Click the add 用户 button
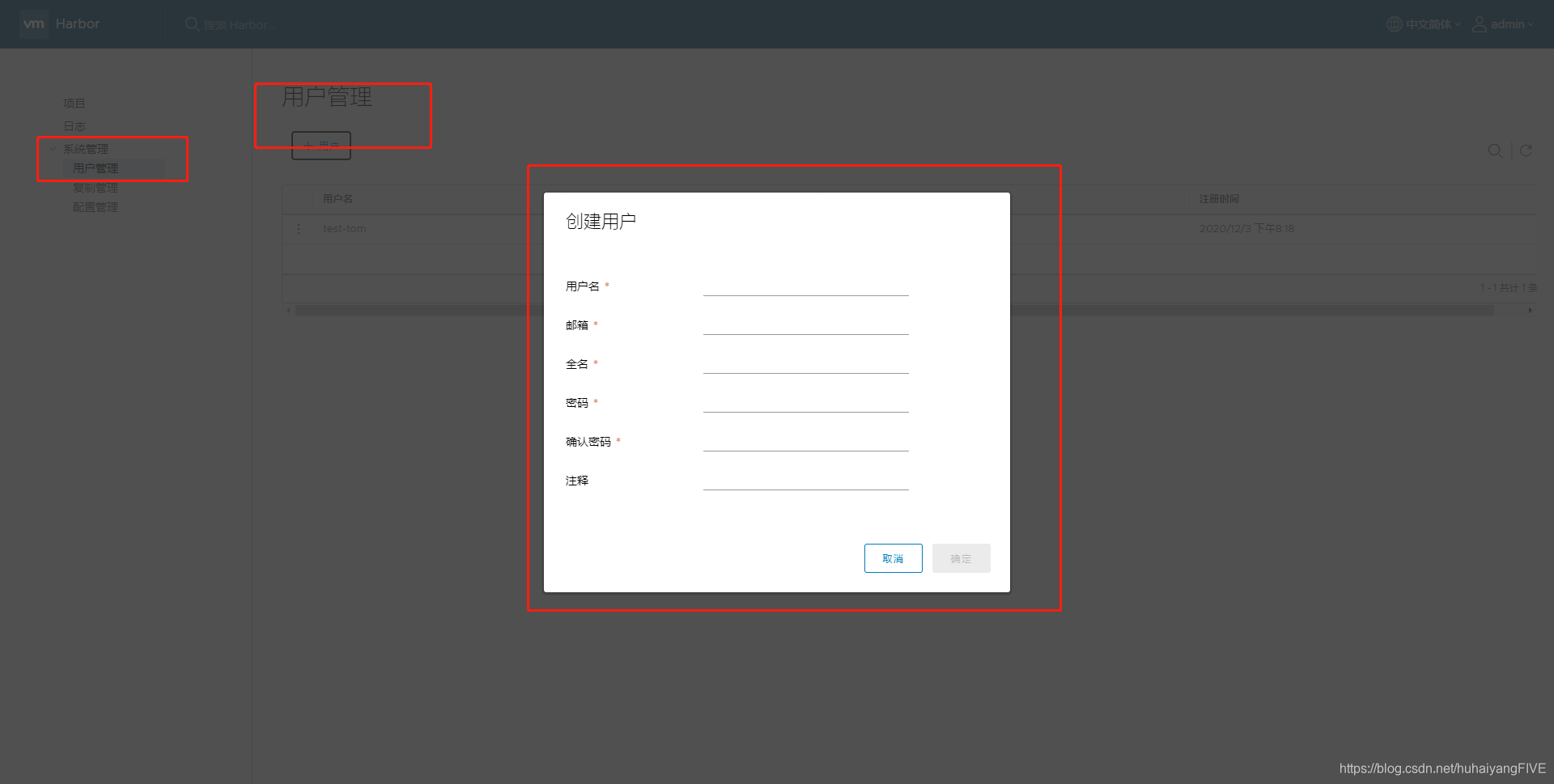This screenshot has width=1554, height=784. coord(321,146)
